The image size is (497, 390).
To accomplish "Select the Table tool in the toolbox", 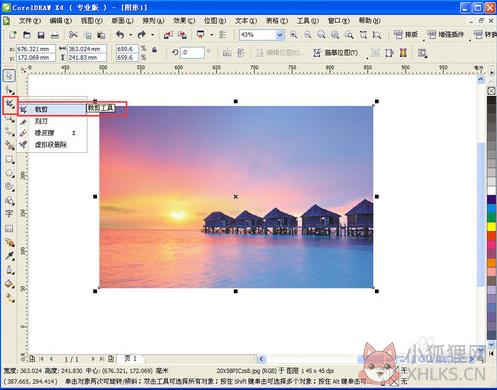I will [9, 228].
